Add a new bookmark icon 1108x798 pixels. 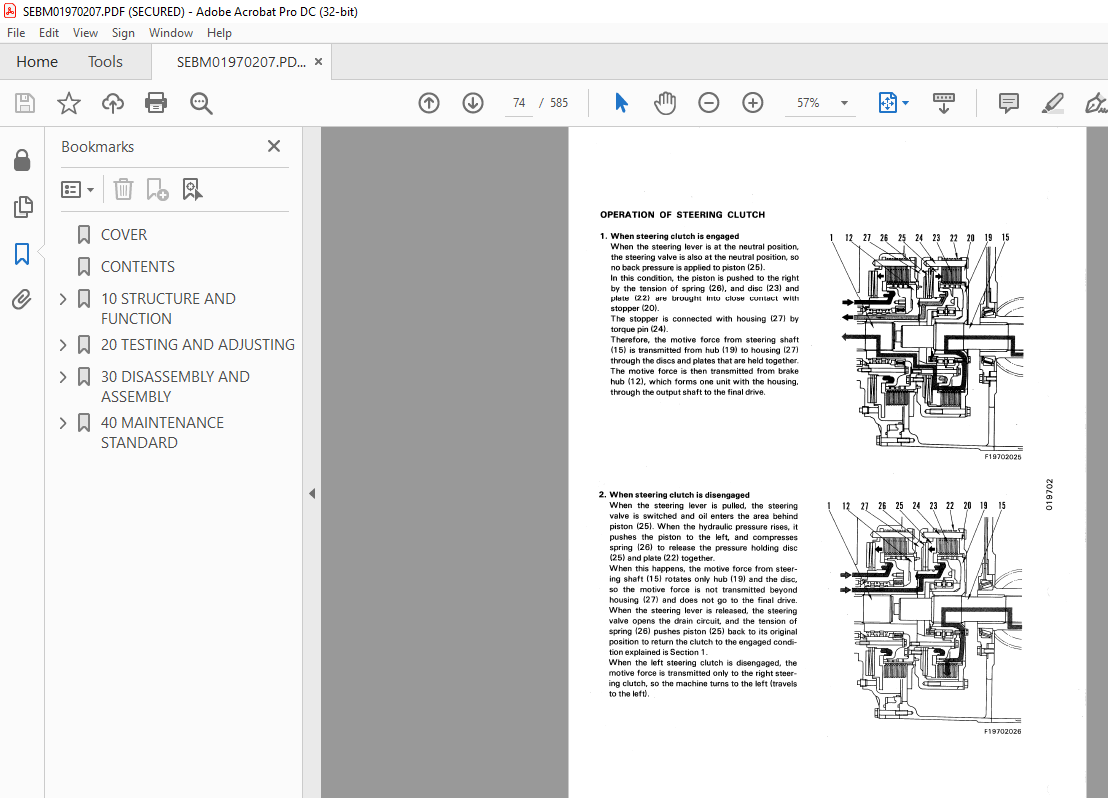pyautogui.click(x=157, y=189)
